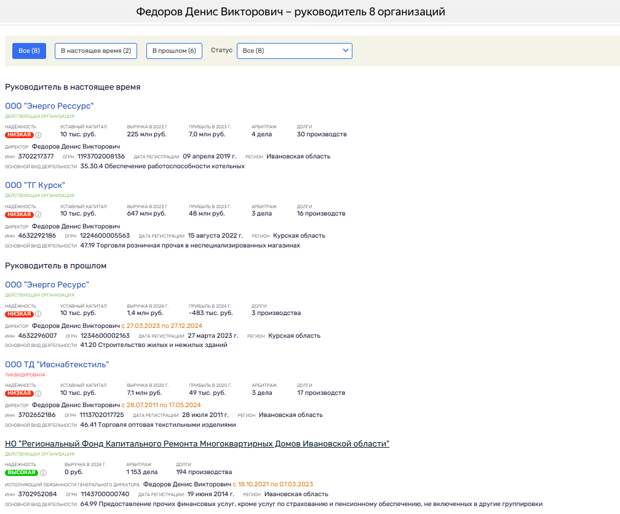Click the НИЗКАЯ badge of ТГ Курск
620x514 pixels.
19,214
